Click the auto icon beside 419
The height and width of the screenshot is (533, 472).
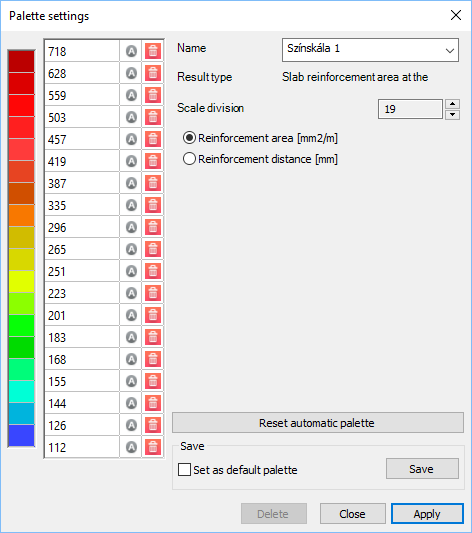click(x=132, y=161)
